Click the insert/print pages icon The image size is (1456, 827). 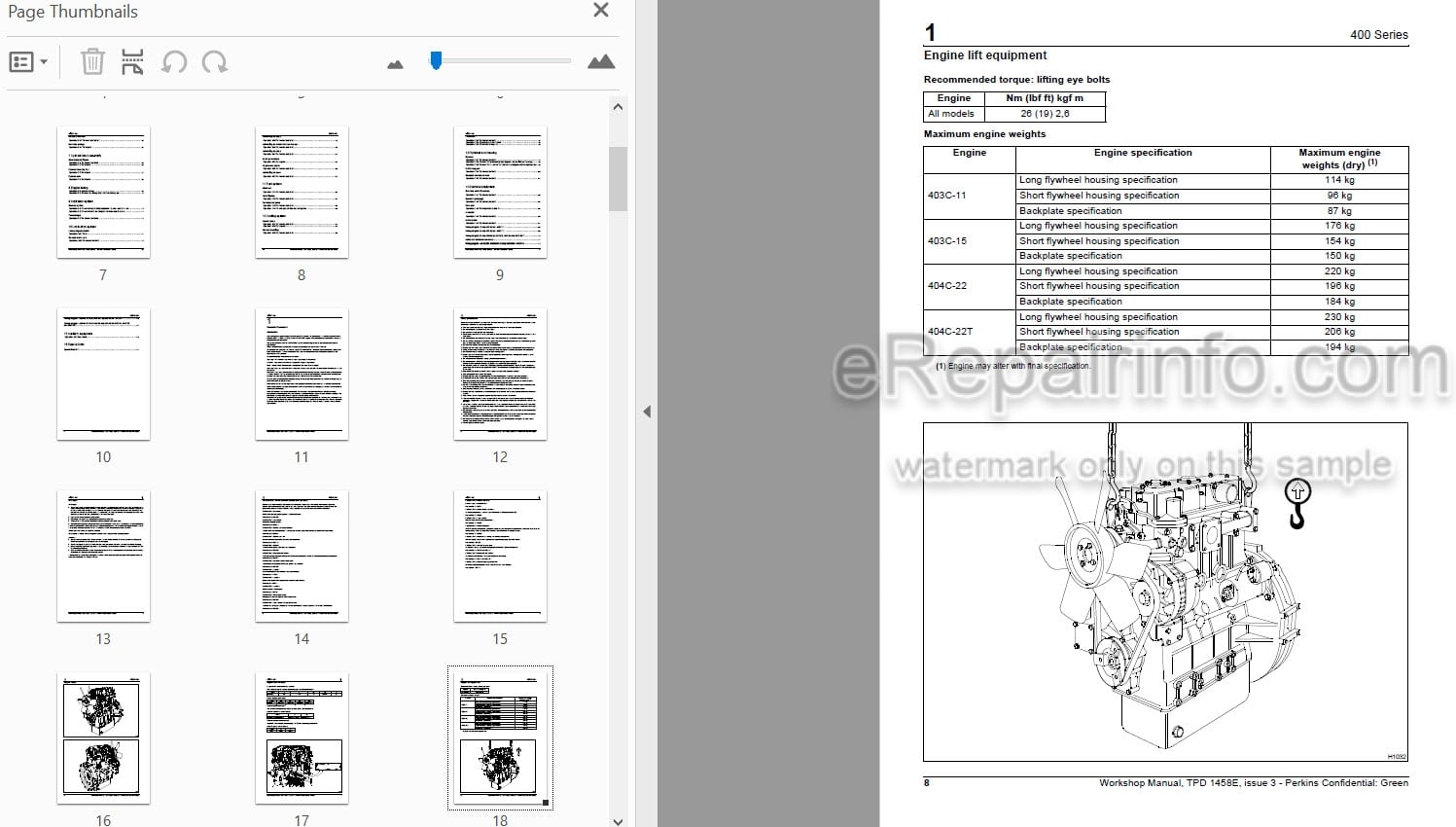pos(132,62)
